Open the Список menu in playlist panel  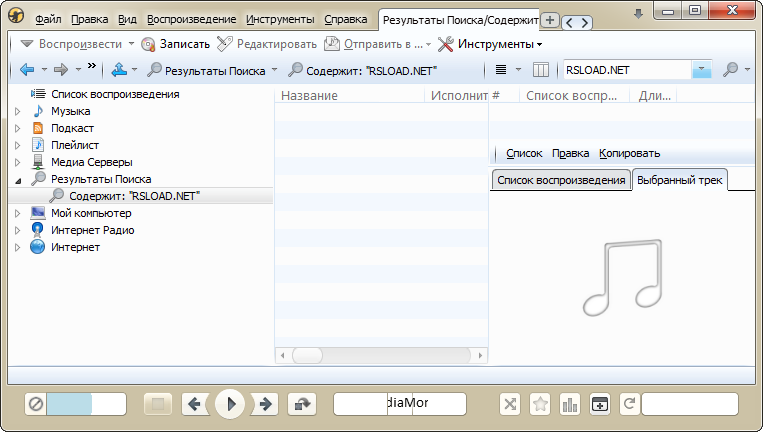coord(524,153)
